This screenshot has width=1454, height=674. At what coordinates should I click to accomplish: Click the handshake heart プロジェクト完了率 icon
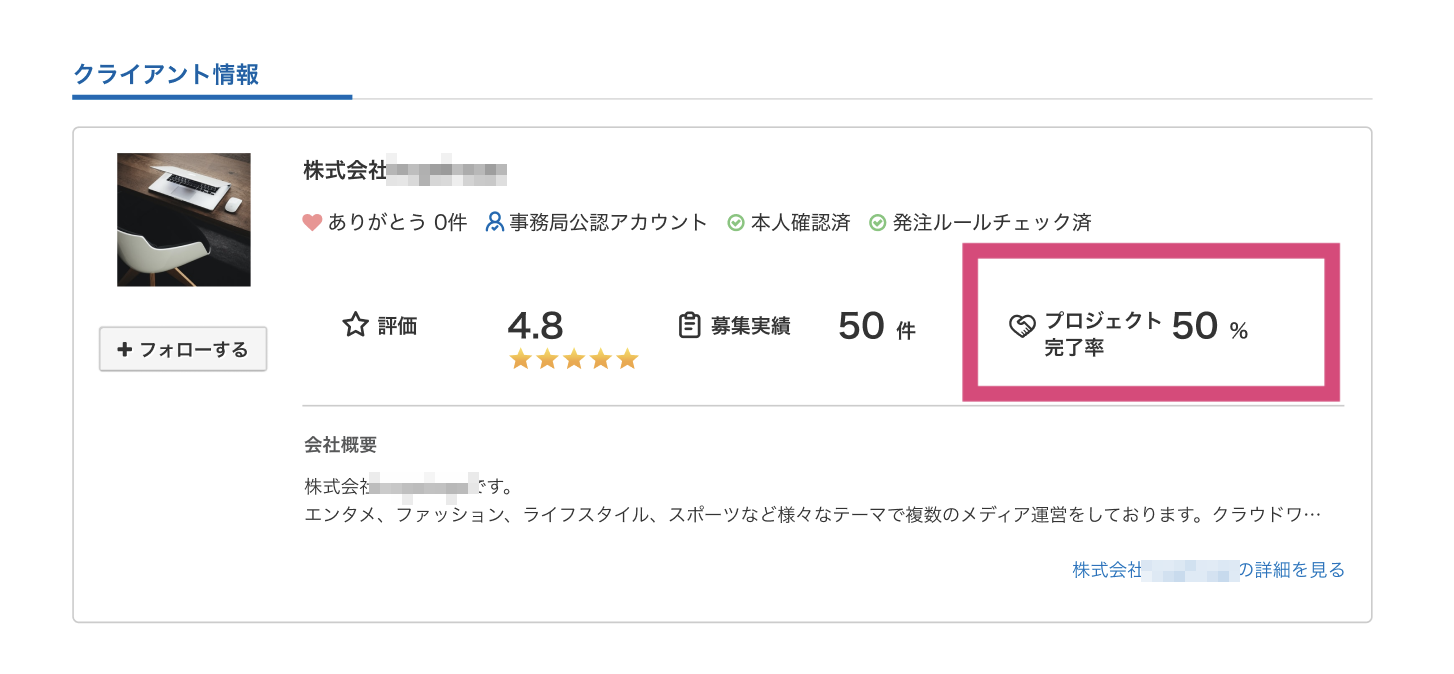tap(1021, 327)
